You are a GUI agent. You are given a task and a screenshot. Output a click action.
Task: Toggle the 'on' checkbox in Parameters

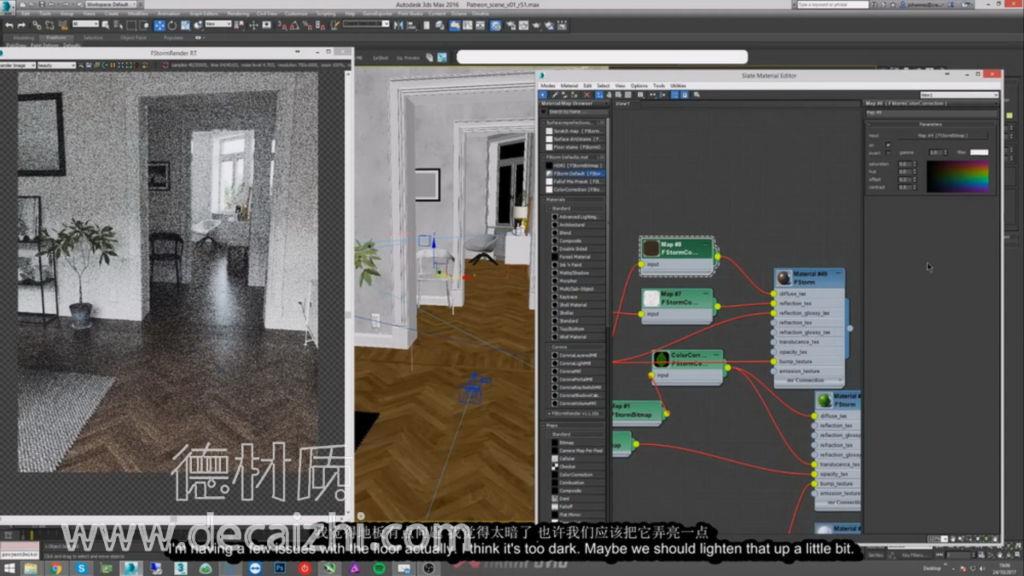point(888,144)
